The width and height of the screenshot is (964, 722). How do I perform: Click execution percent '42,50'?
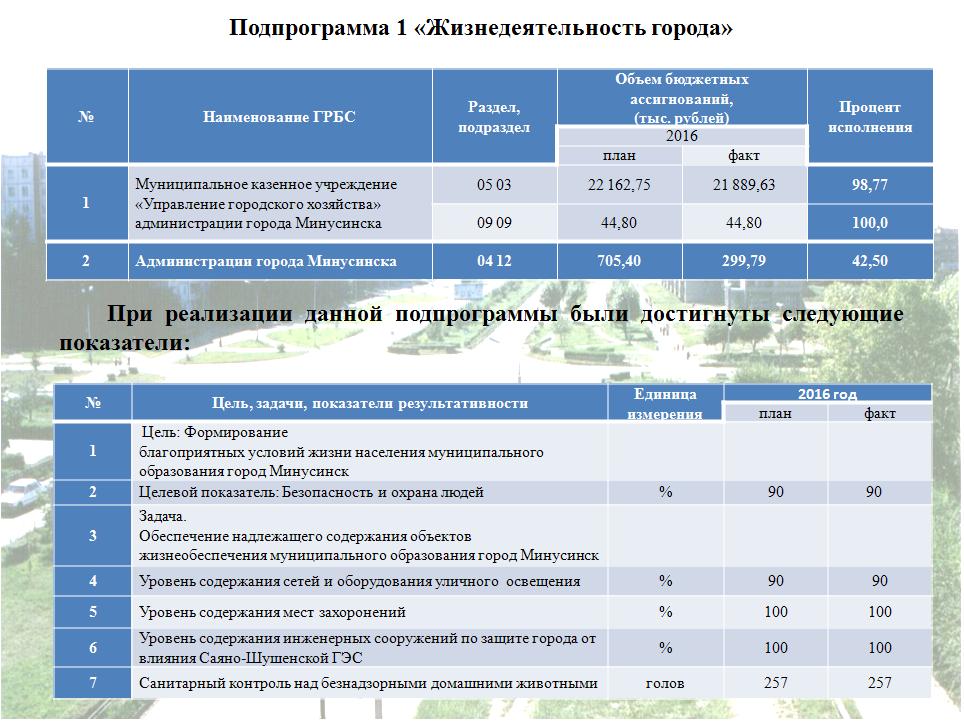pyautogui.click(x=870, y=261)
